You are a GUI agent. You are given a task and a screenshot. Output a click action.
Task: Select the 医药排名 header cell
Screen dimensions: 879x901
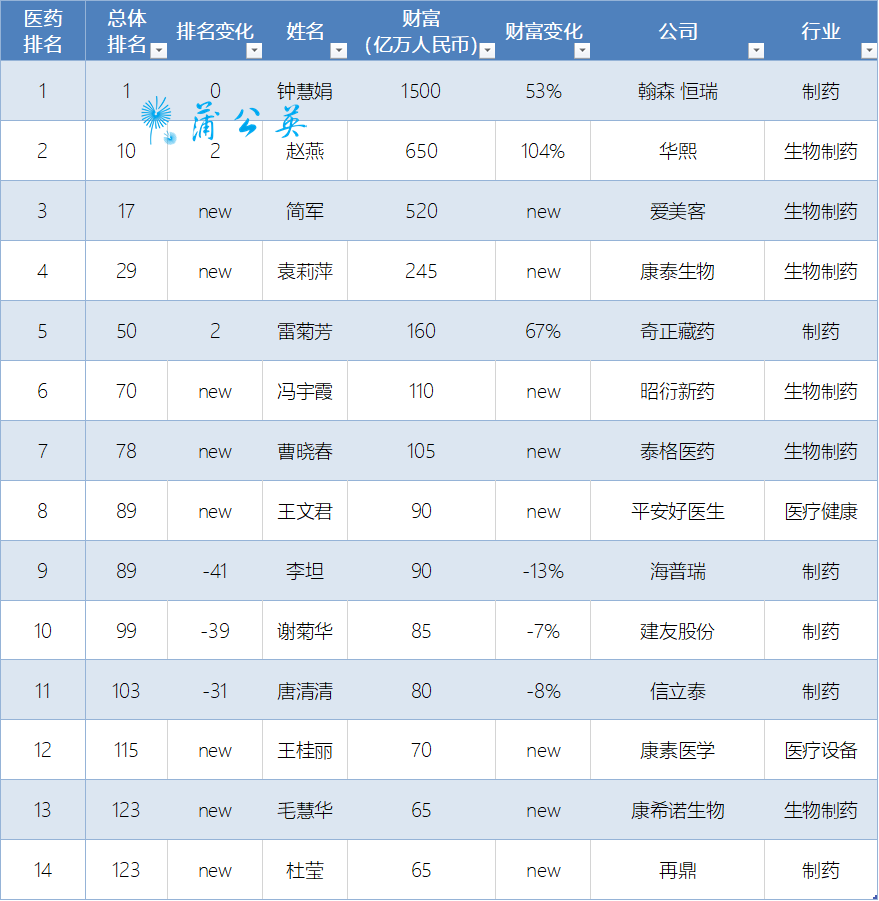[43, 31]
